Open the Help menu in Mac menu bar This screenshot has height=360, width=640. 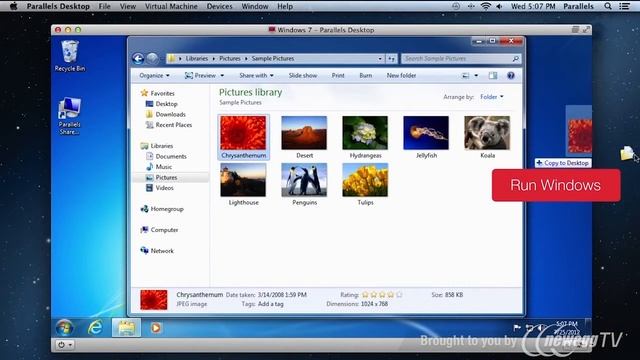[x=285, y=6]
